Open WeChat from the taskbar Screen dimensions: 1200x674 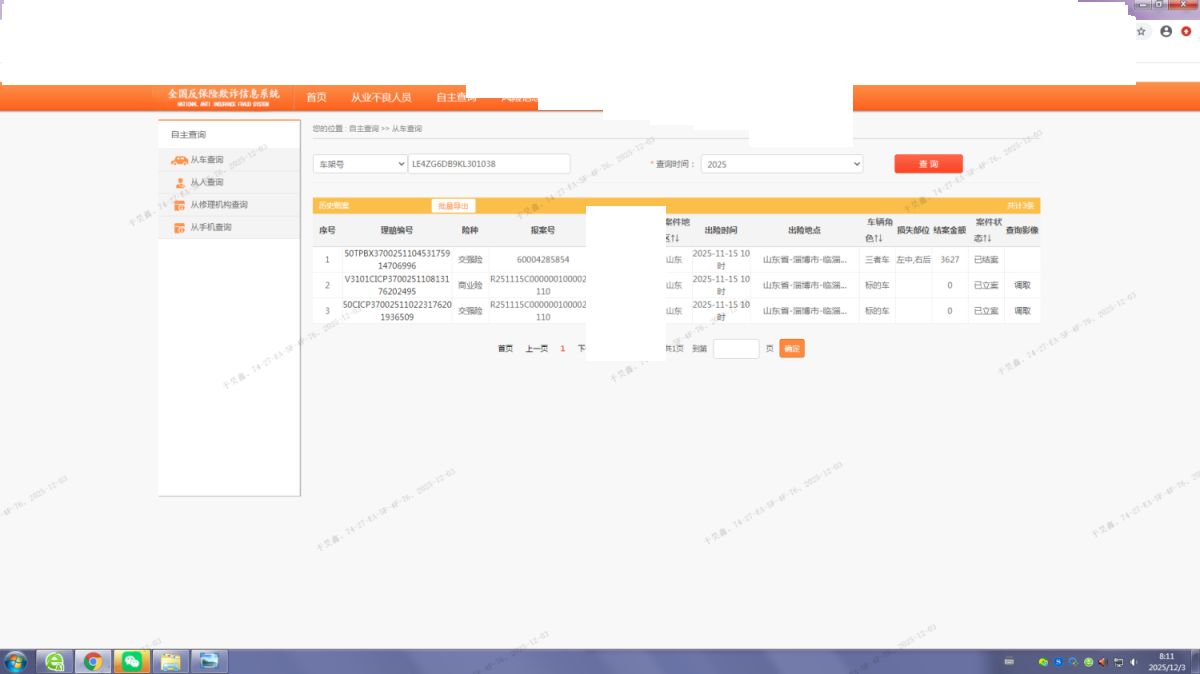pos(131,661)
